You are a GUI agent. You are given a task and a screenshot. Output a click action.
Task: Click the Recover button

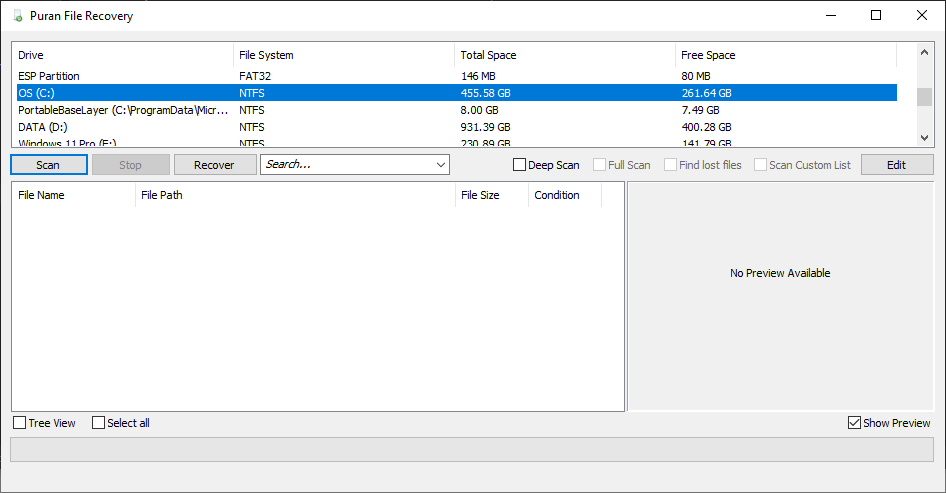tap(215, 165)
